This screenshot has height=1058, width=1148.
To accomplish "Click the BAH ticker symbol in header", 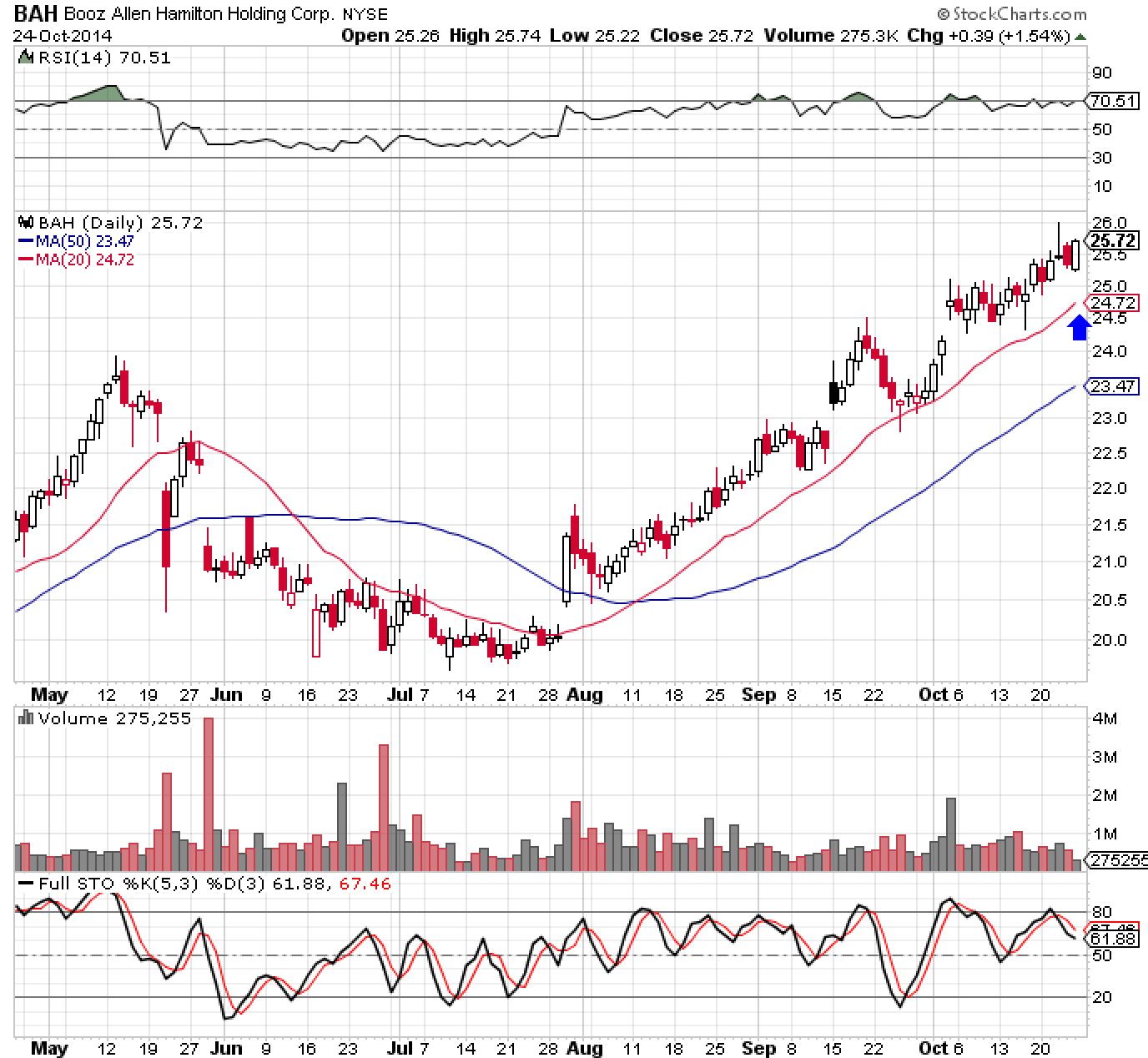I will [x=35, y=14].
